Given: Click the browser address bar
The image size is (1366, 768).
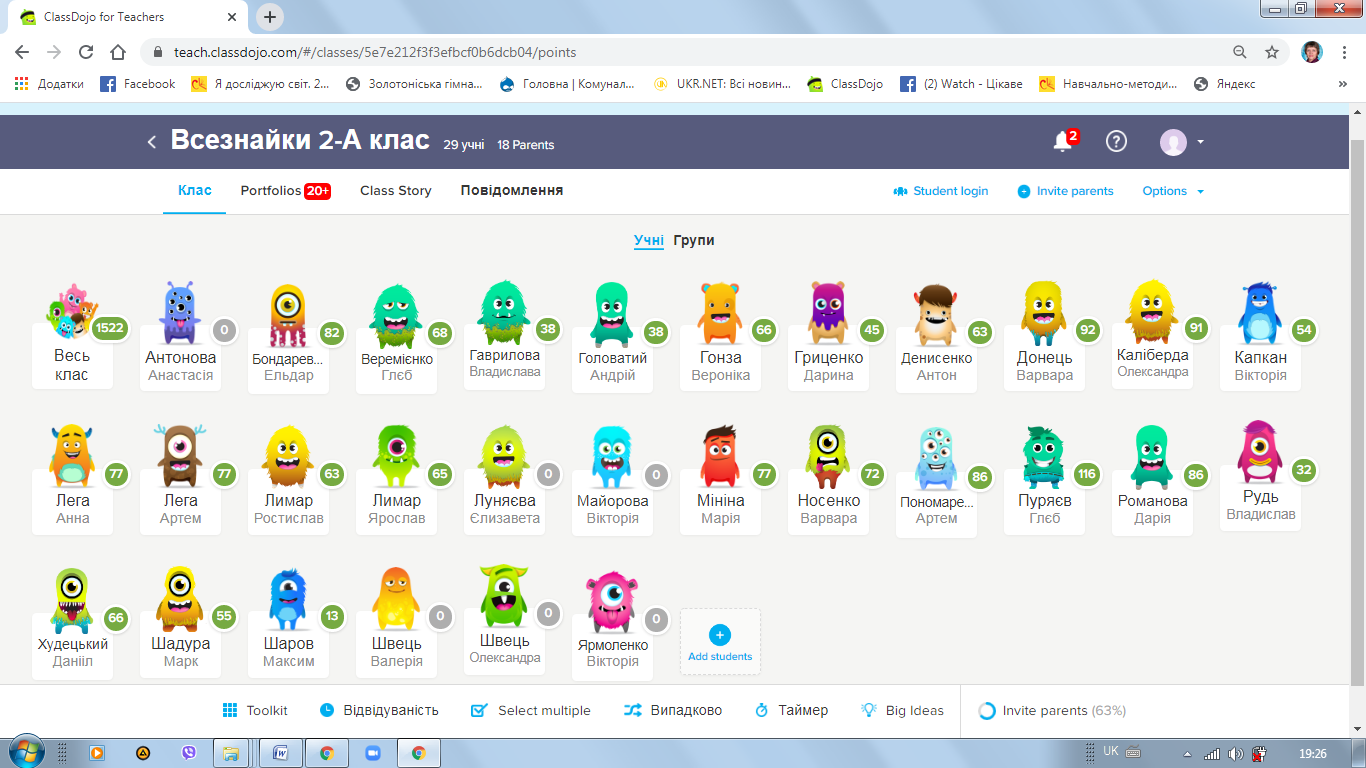Looking at the screenshot, I should coord(690,52).
